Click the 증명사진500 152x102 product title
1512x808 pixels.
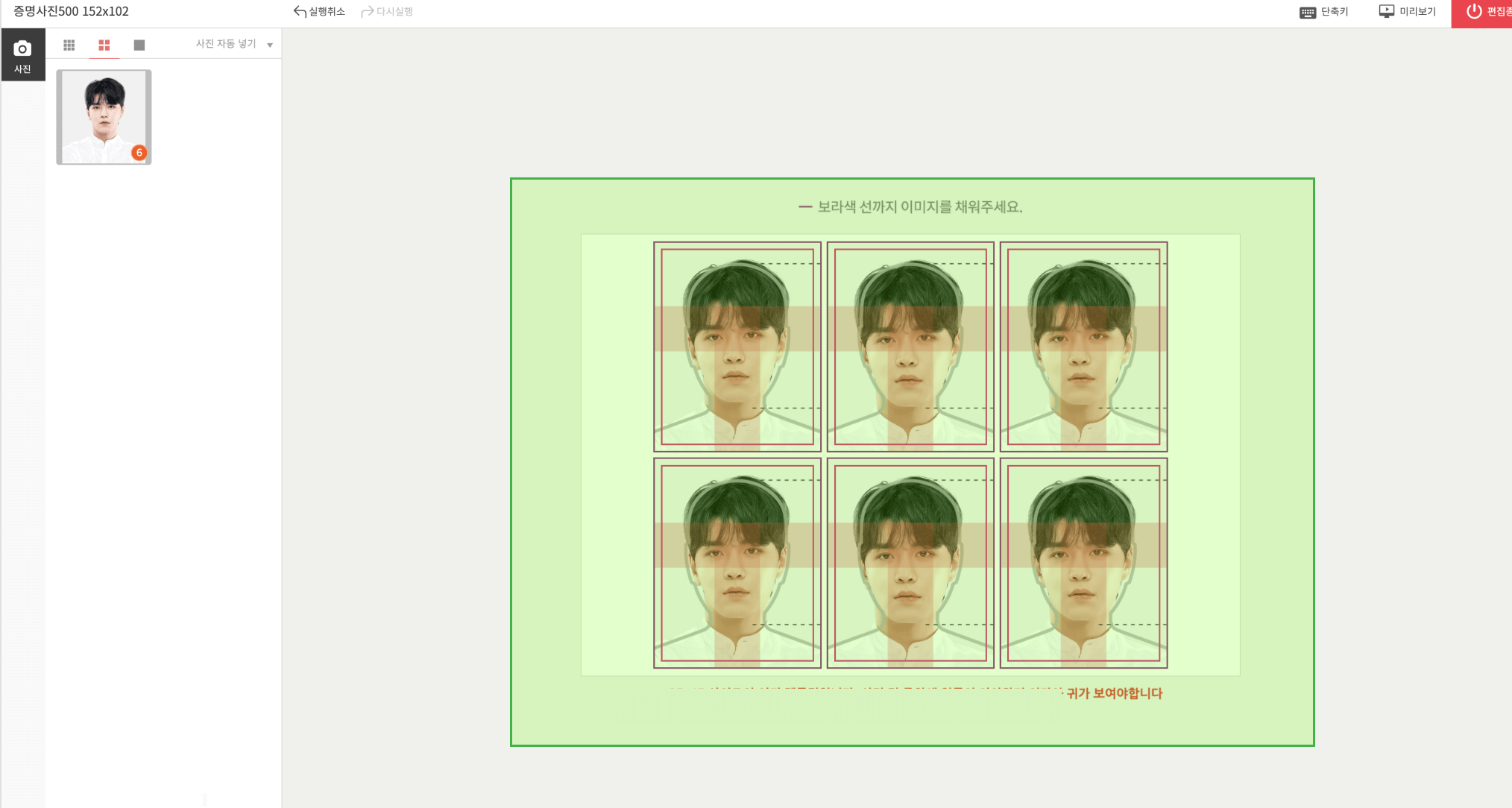coord(71,11)
